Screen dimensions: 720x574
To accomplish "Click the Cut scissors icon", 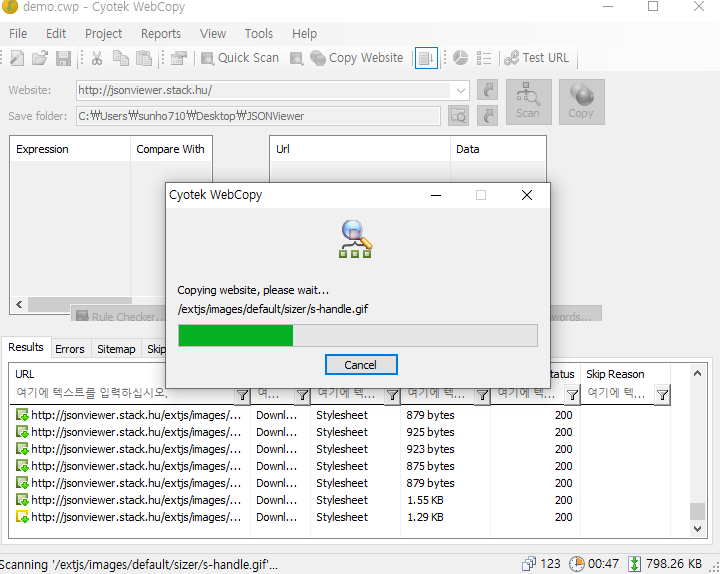I will click(97, 58).
